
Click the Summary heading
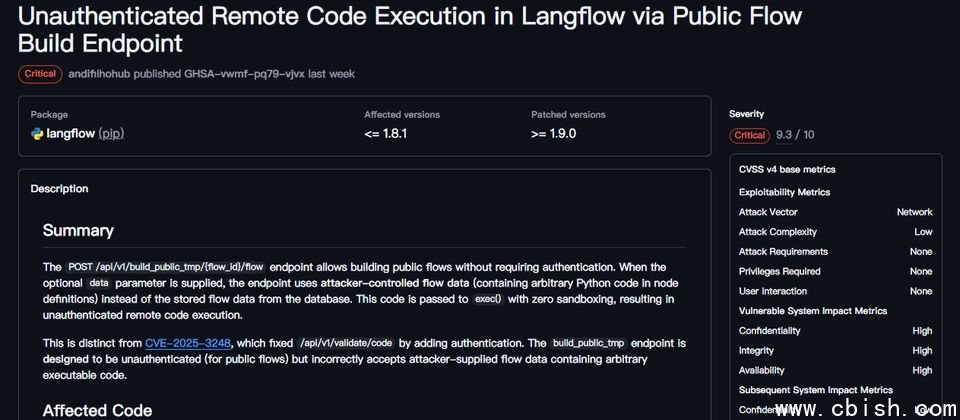click(78, 230)
